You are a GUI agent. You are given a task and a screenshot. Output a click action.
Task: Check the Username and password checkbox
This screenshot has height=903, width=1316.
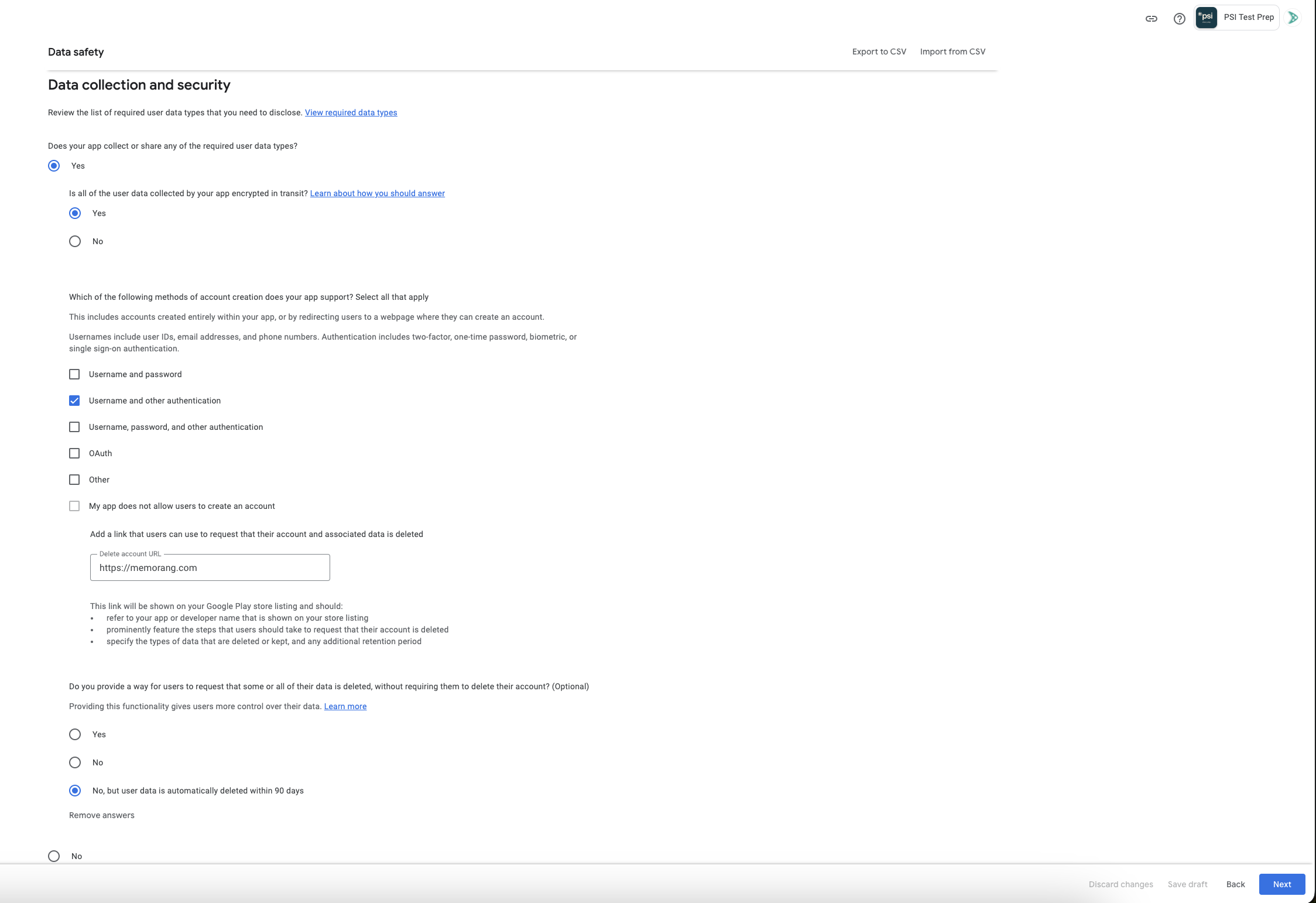[x=74, y=374]
